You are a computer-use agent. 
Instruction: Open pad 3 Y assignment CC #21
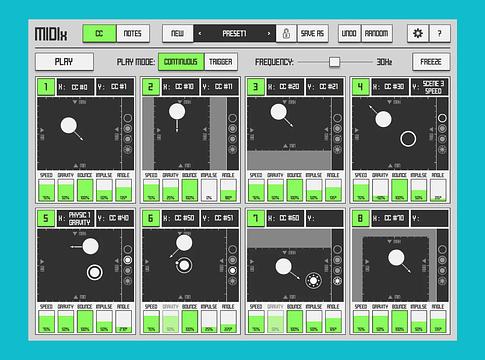point(325,87)
